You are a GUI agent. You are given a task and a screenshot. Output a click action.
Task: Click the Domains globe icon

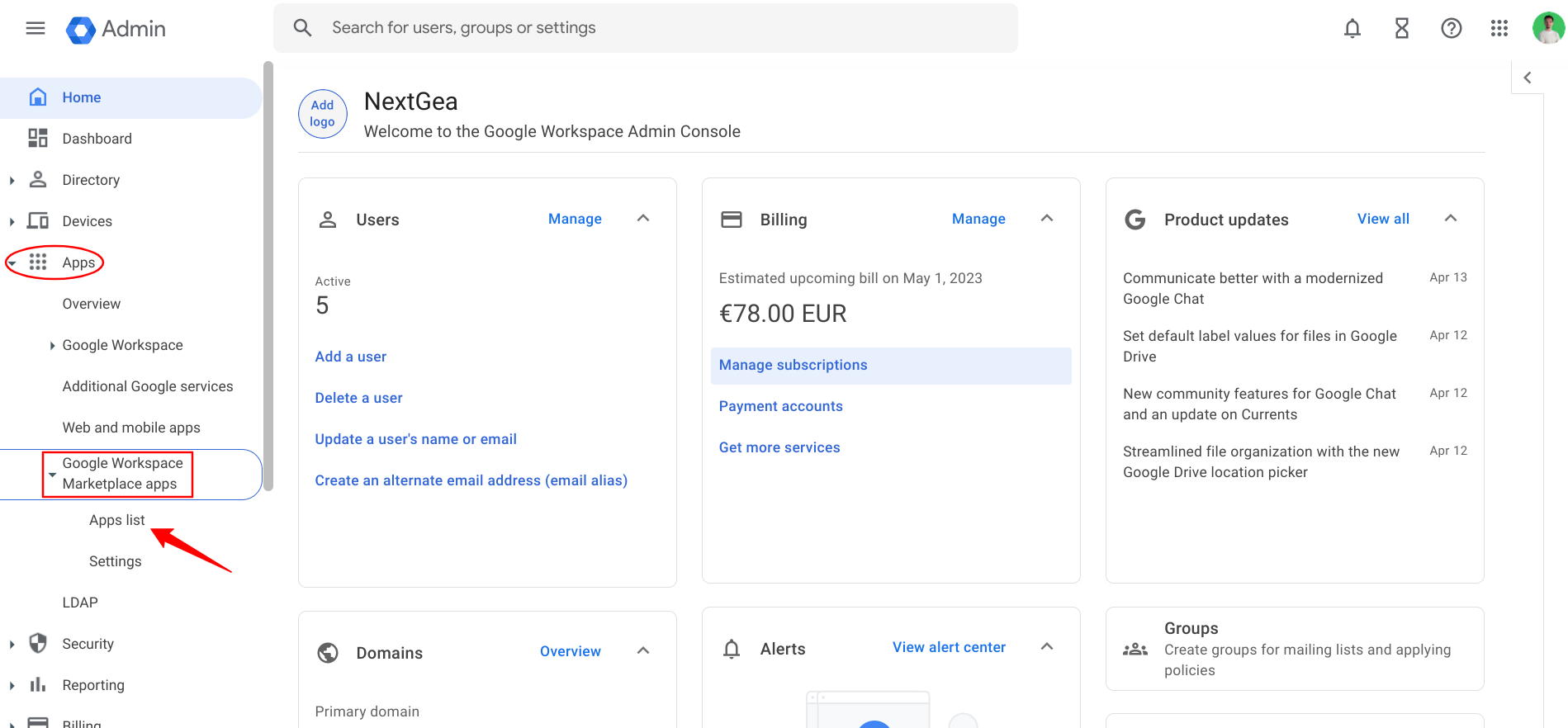[x=328, y=653]
